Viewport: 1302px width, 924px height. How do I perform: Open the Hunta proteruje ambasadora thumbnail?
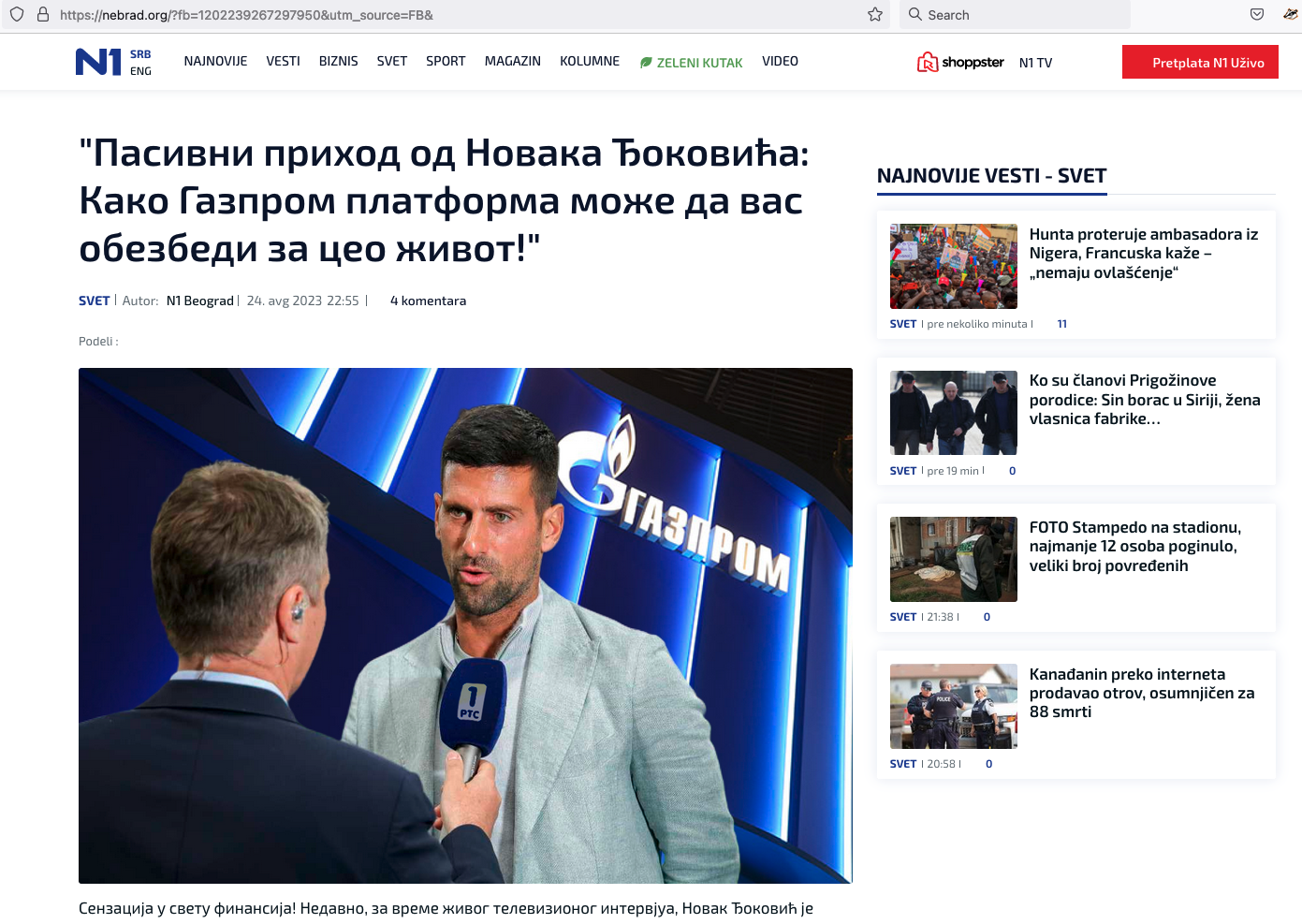(953, 266)
